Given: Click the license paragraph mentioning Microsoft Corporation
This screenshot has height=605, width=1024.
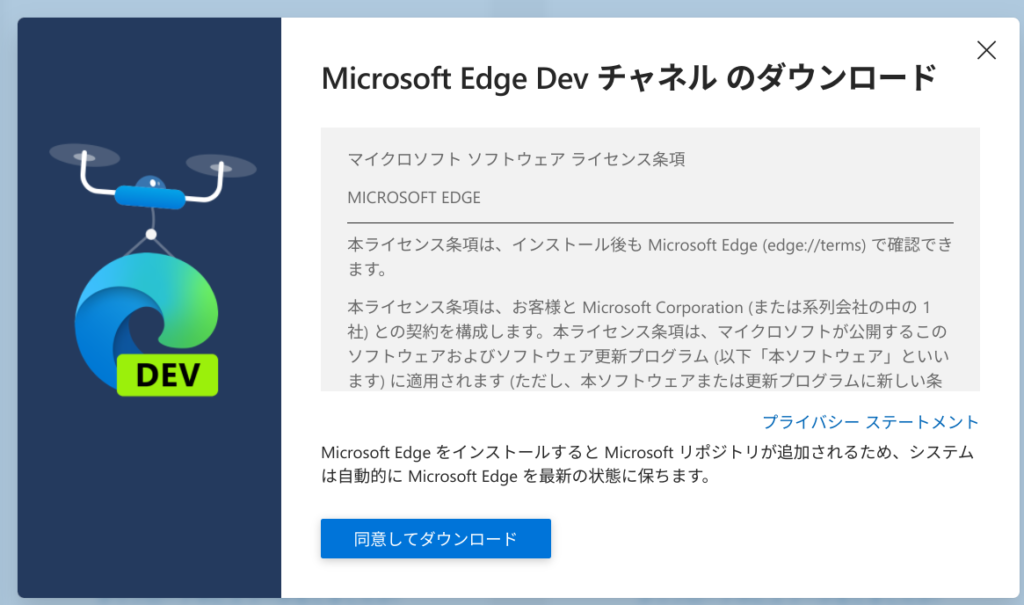Looking at the screenshot, I should (x=648, y=344).
